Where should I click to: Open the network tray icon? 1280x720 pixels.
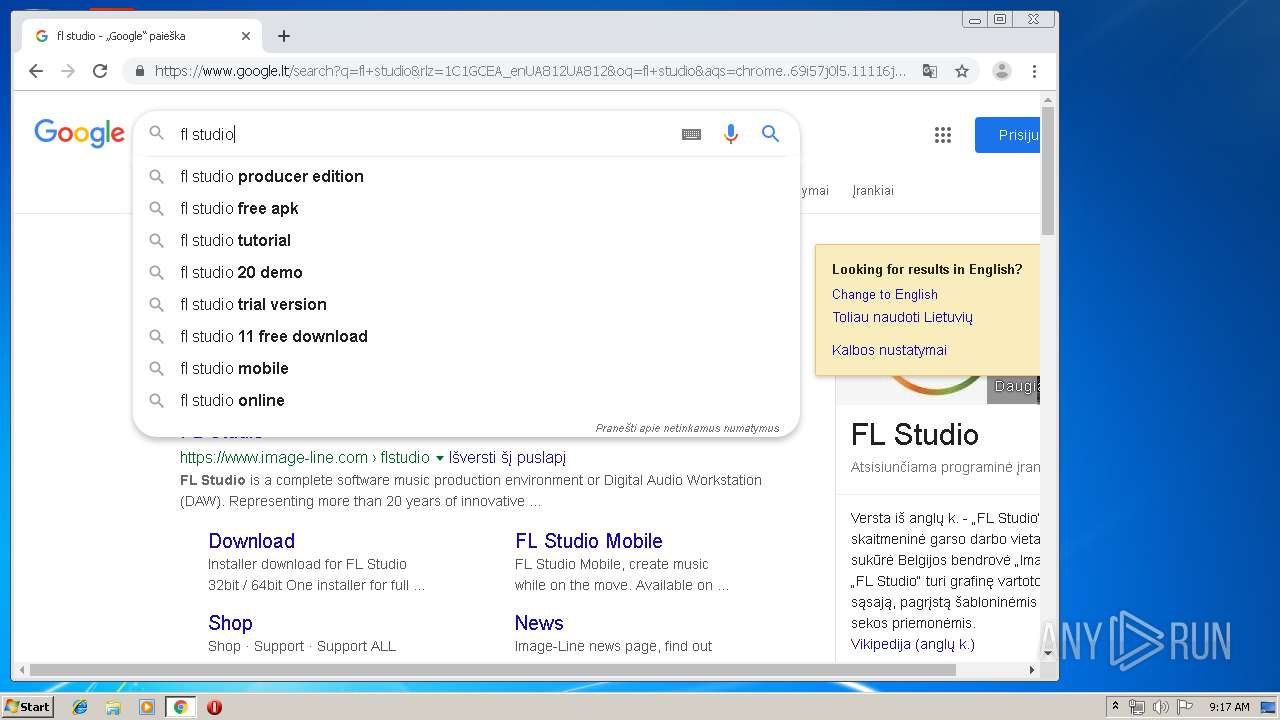[x=1137, y=707]
